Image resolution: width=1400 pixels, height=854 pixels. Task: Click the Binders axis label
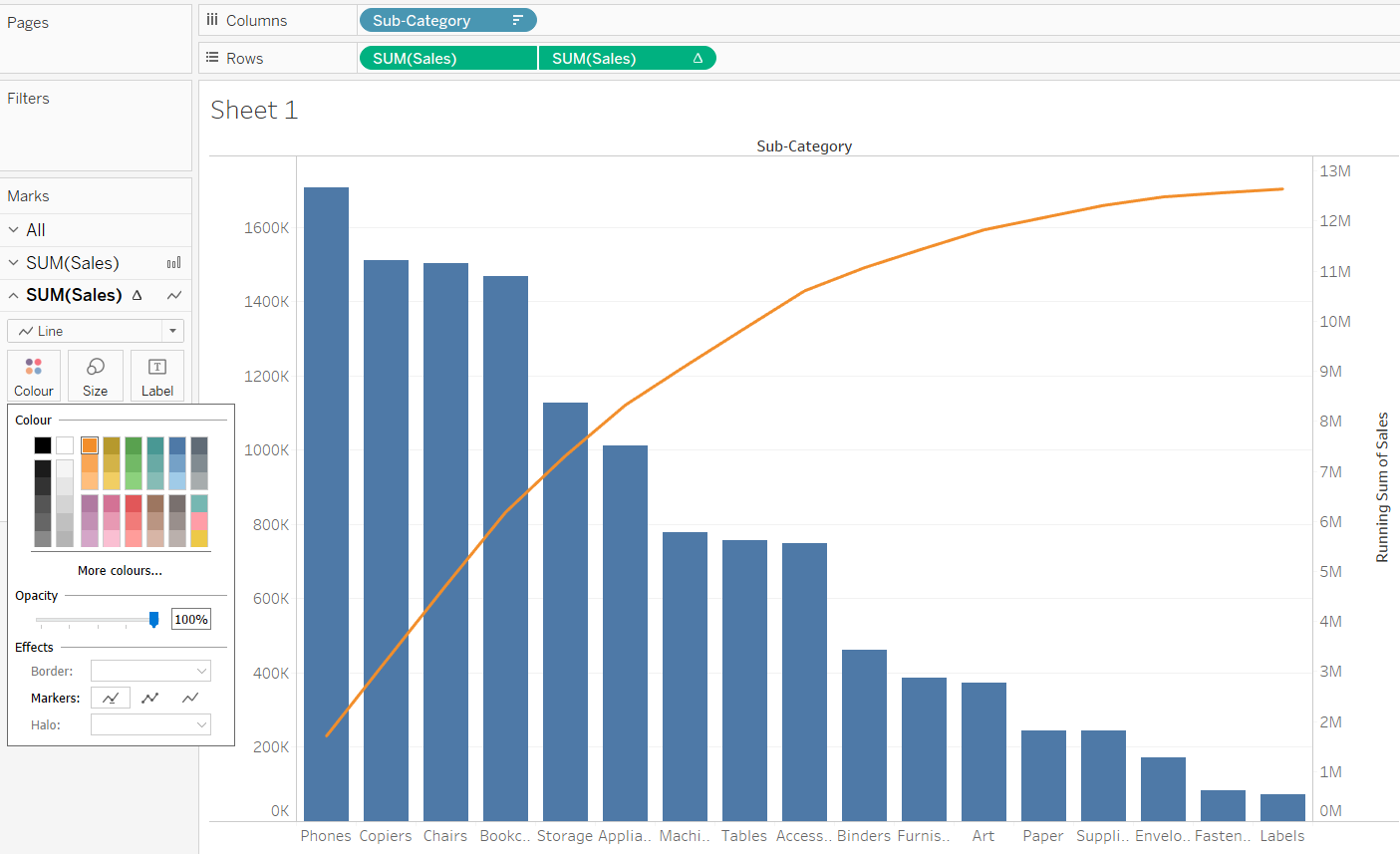(864, 836)
